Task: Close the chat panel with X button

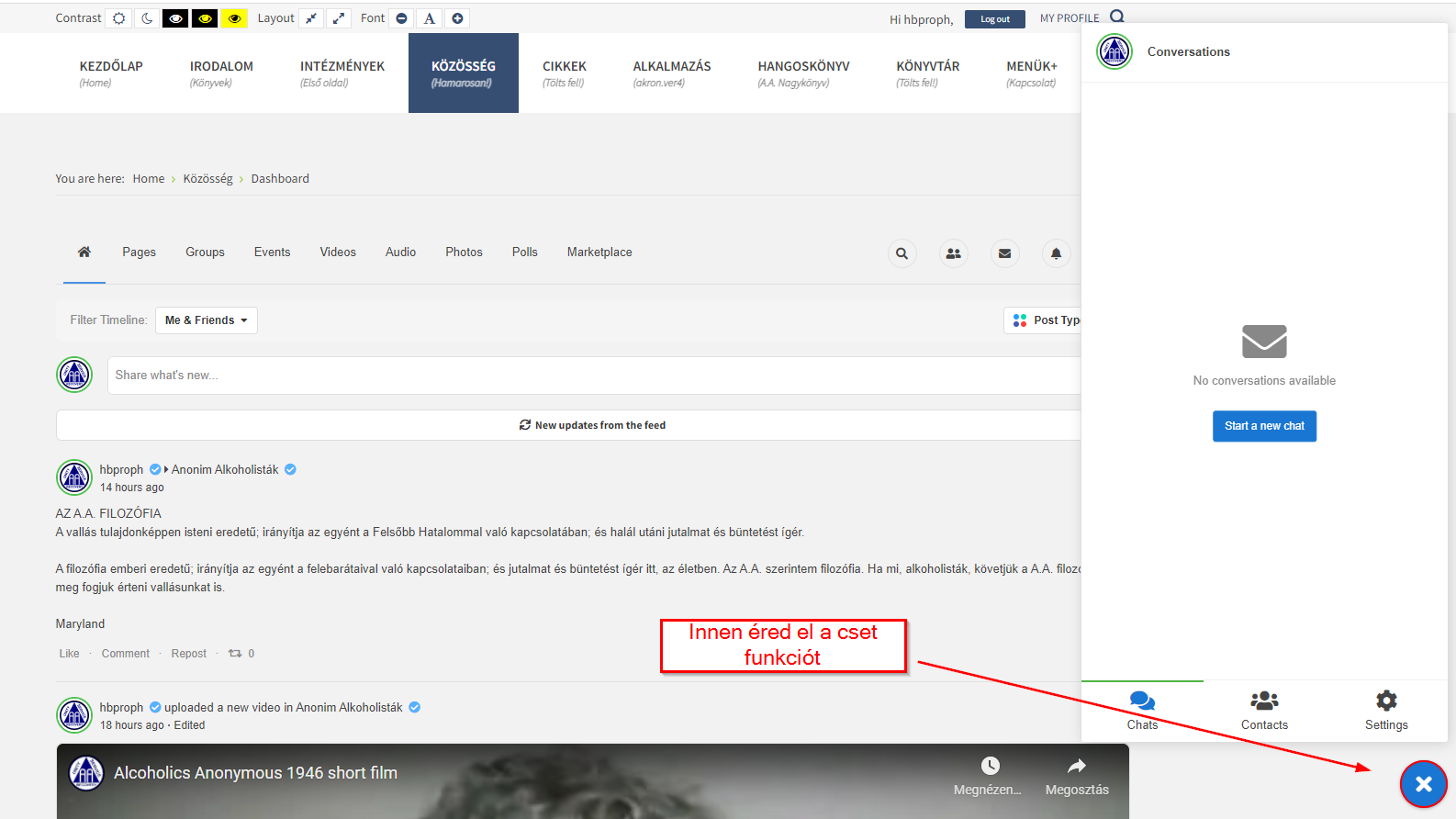Action: (x=1423, y=783)
